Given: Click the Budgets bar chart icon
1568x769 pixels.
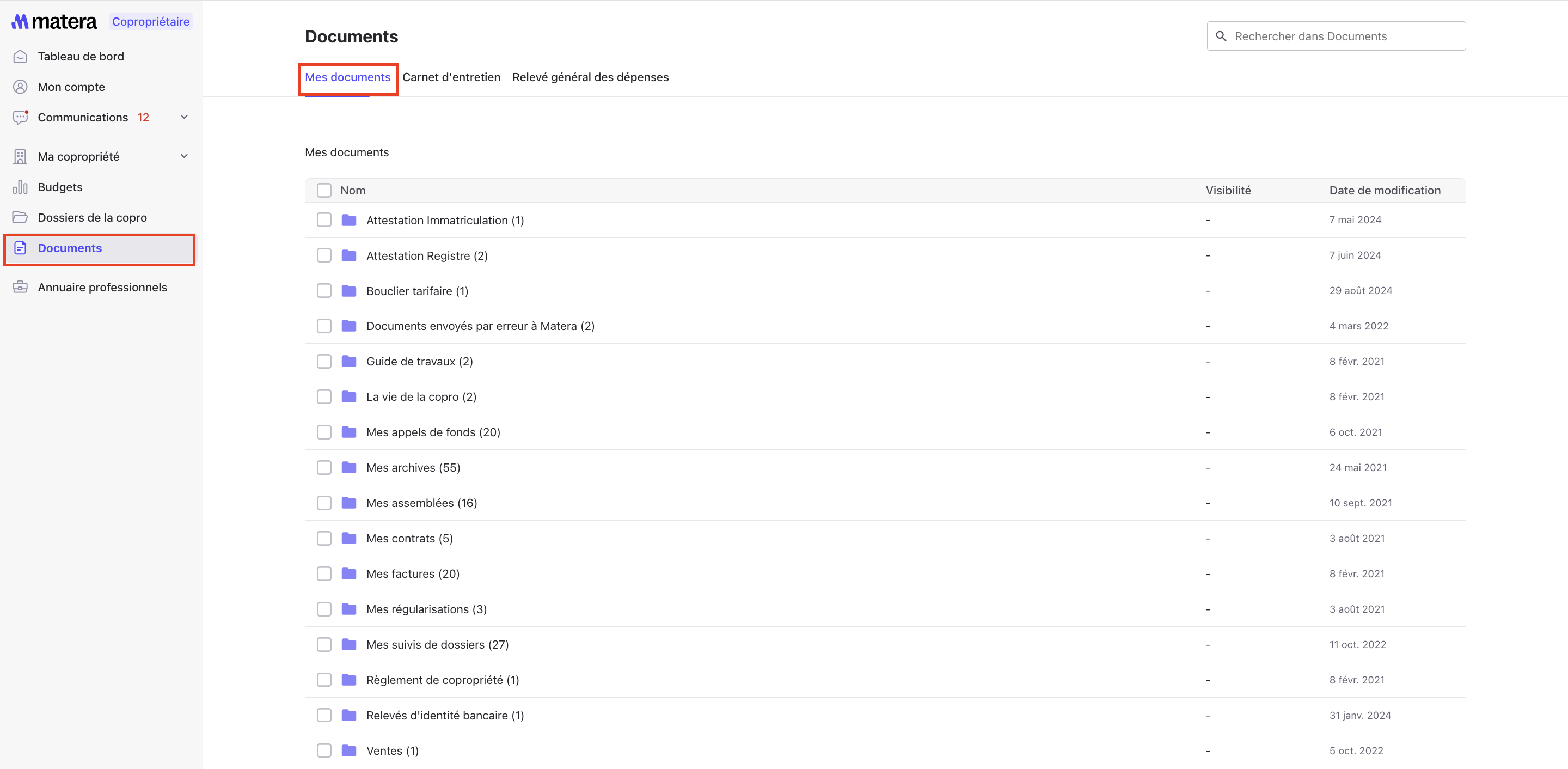Looking at the screenshot, I should 20,187.
